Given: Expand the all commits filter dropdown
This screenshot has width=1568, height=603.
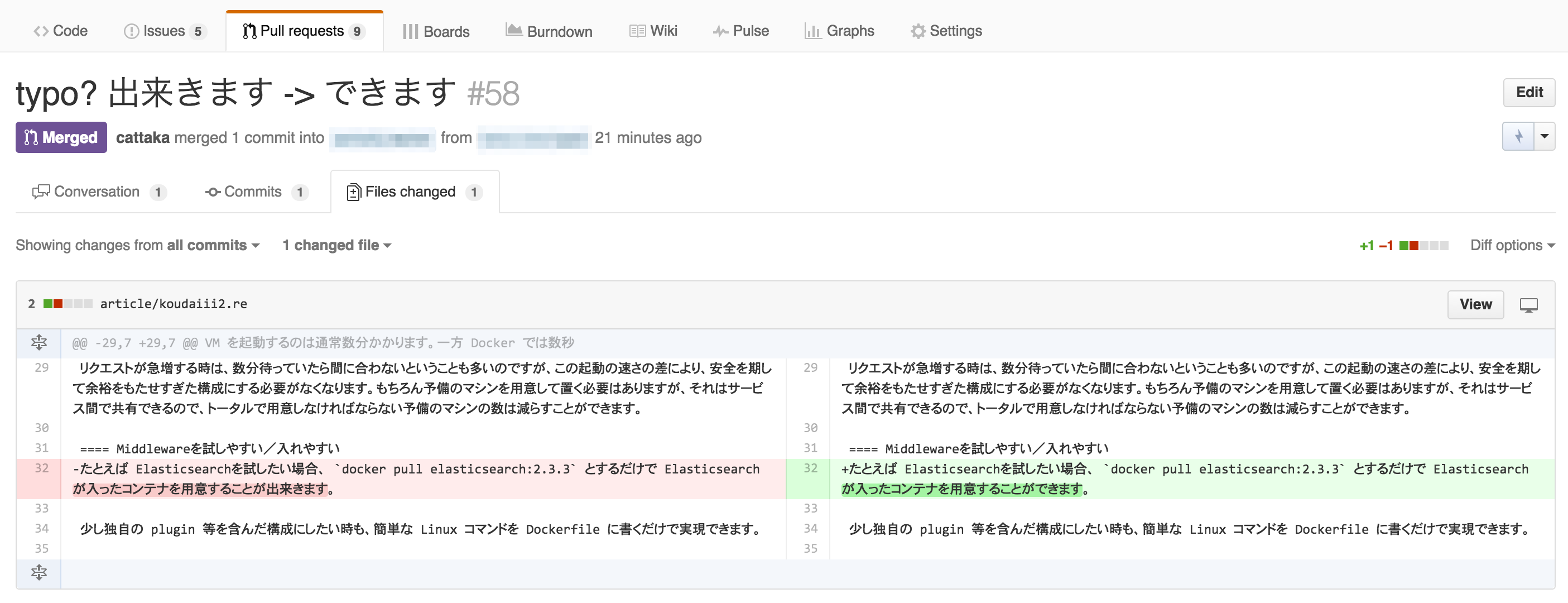Looking at the screenshot, I should click(214, 246).
